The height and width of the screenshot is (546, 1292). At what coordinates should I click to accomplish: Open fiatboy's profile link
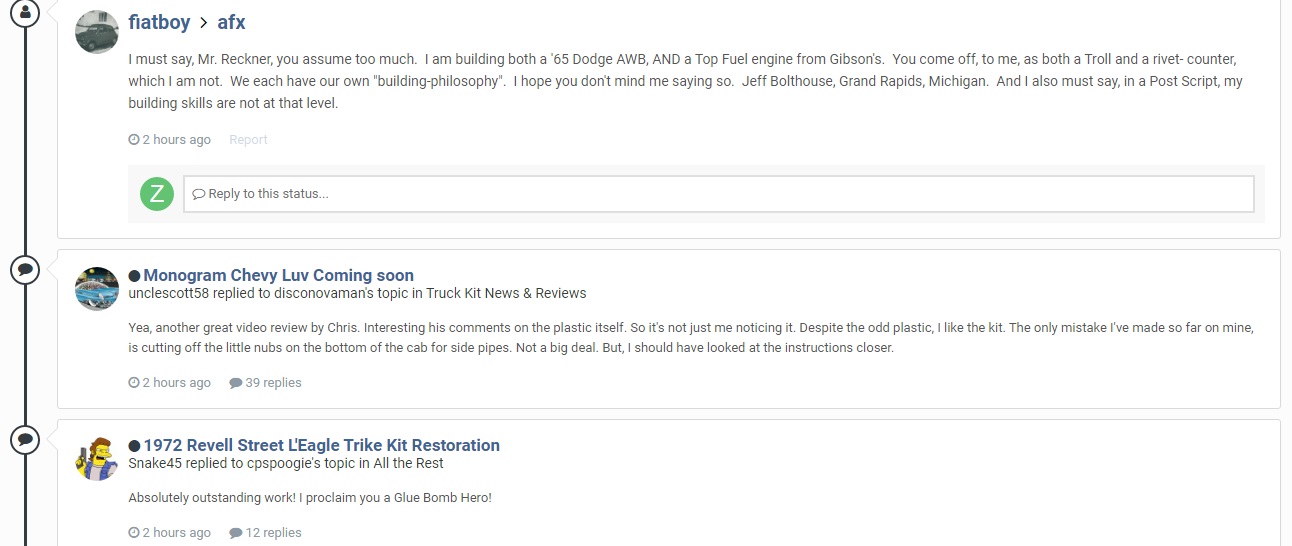point(160,22)
